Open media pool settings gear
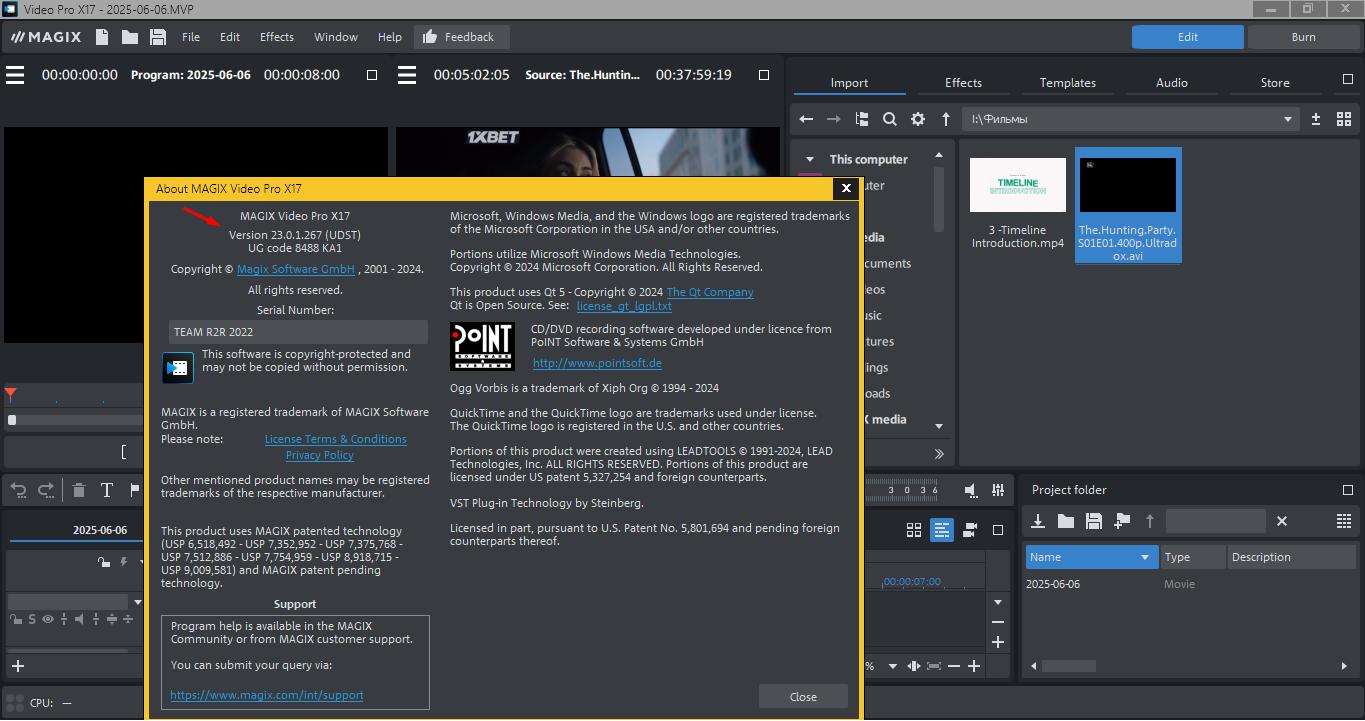Viewport: 1365px width, 721px height. point(918,119)
